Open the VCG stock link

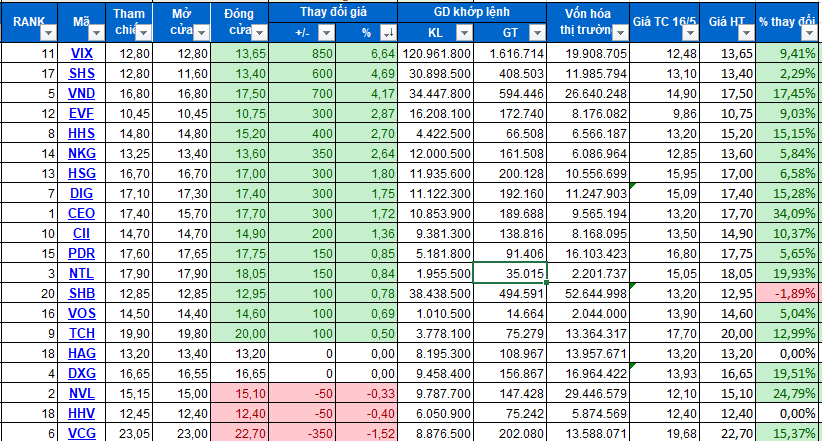(x=82, y=433)
